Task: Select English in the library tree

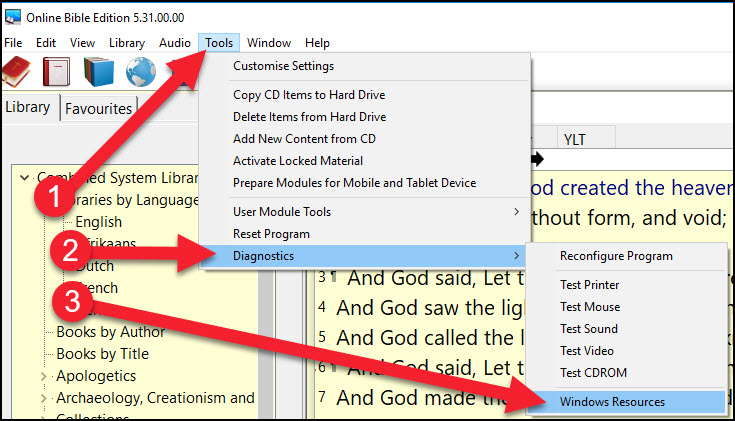Action: (x=98, y=222)
